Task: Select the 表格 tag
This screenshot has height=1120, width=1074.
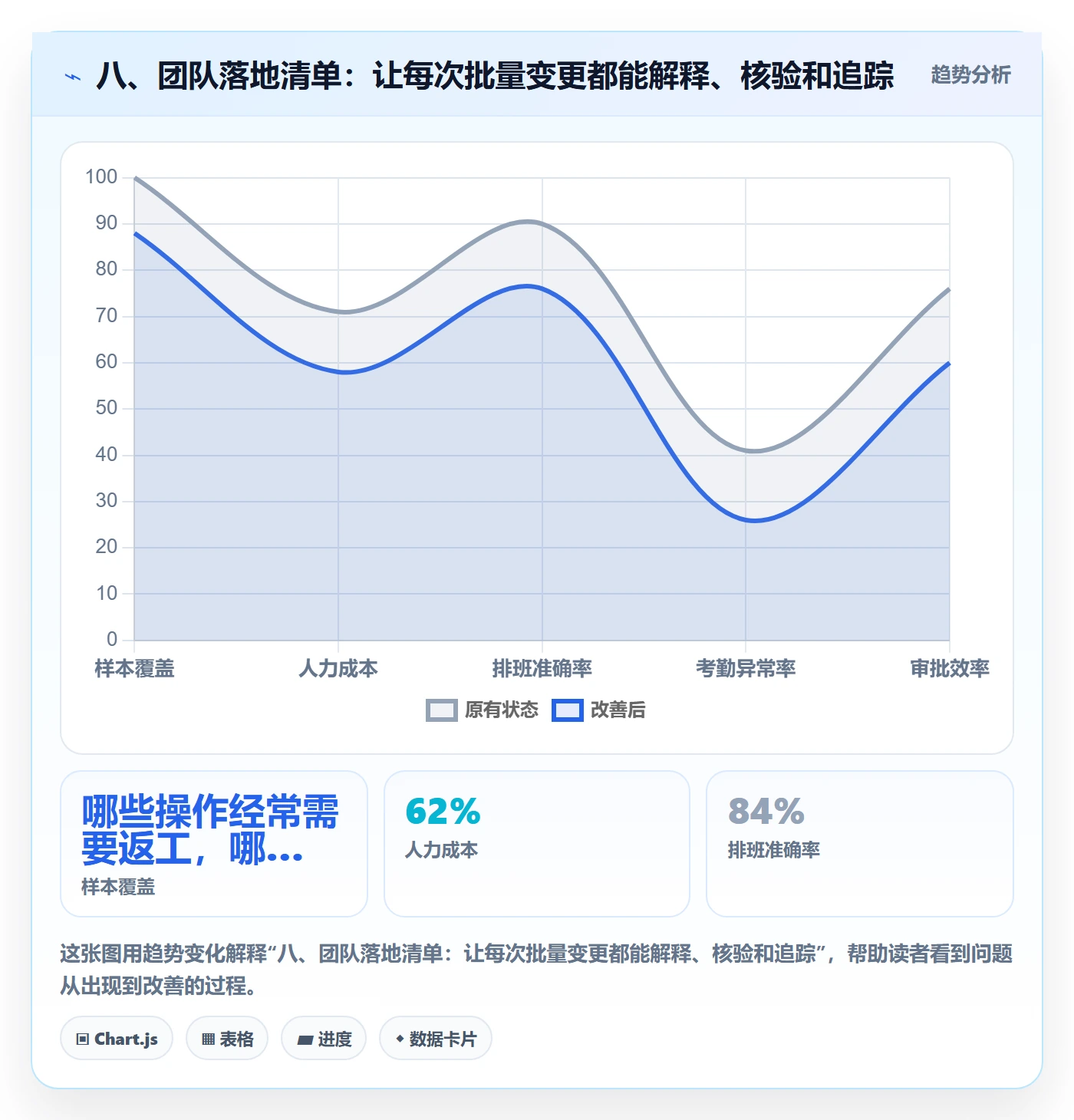Action: coord(227,1039)
